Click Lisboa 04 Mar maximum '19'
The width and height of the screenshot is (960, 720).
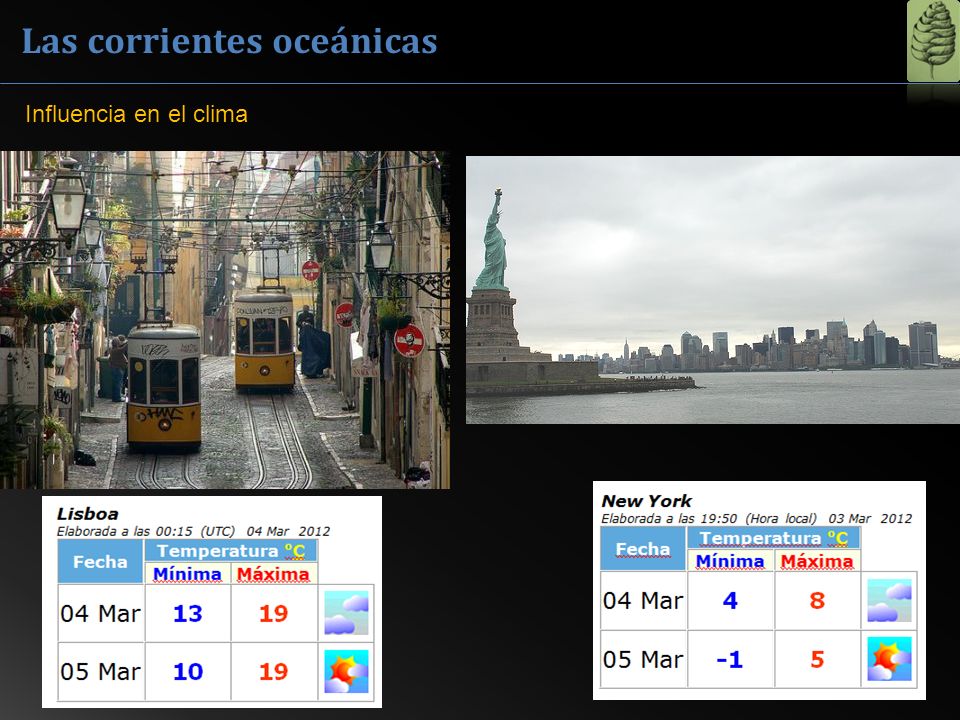click(274, 613)
